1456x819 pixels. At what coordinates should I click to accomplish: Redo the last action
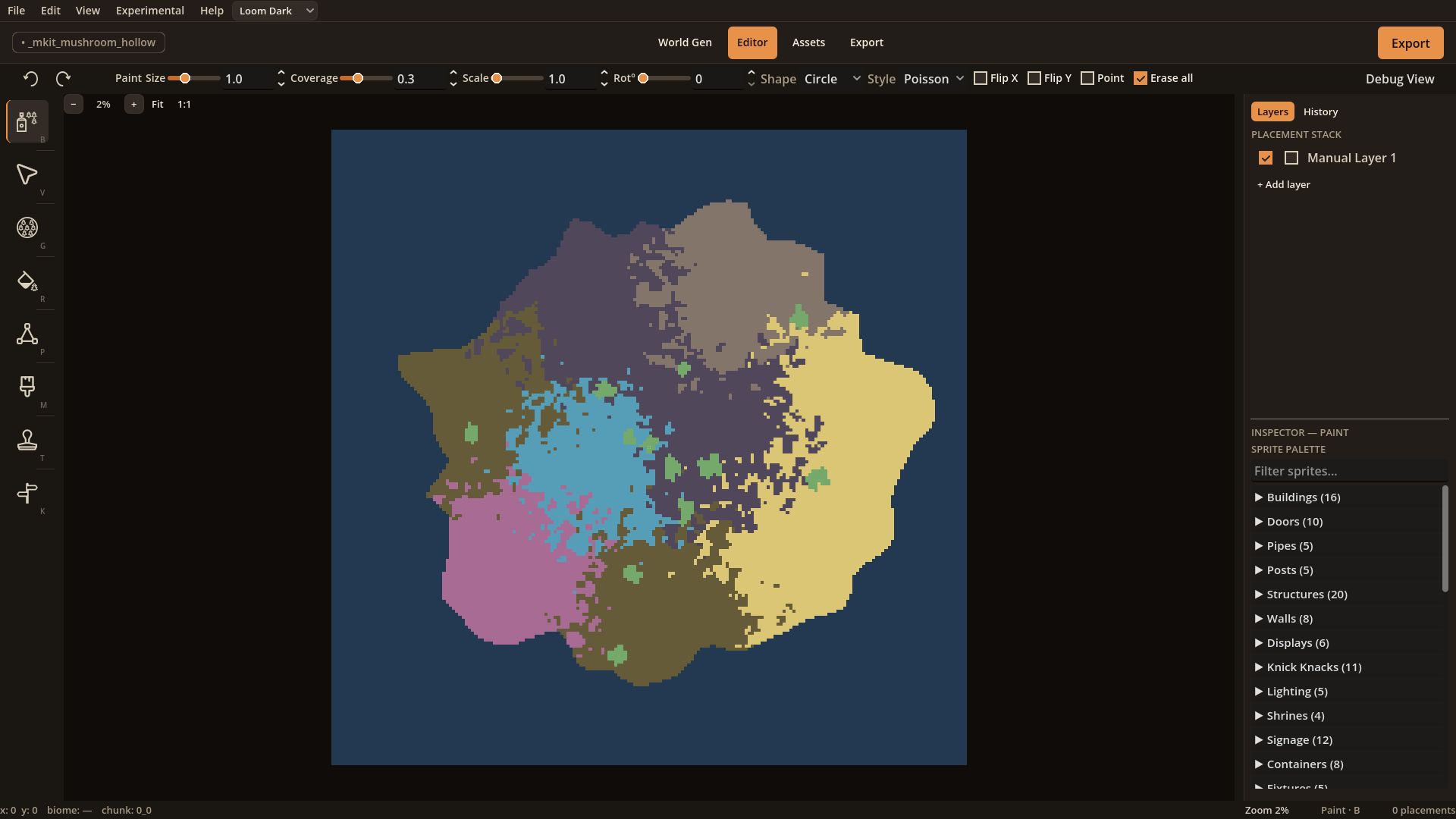click(x=64, y=78)
